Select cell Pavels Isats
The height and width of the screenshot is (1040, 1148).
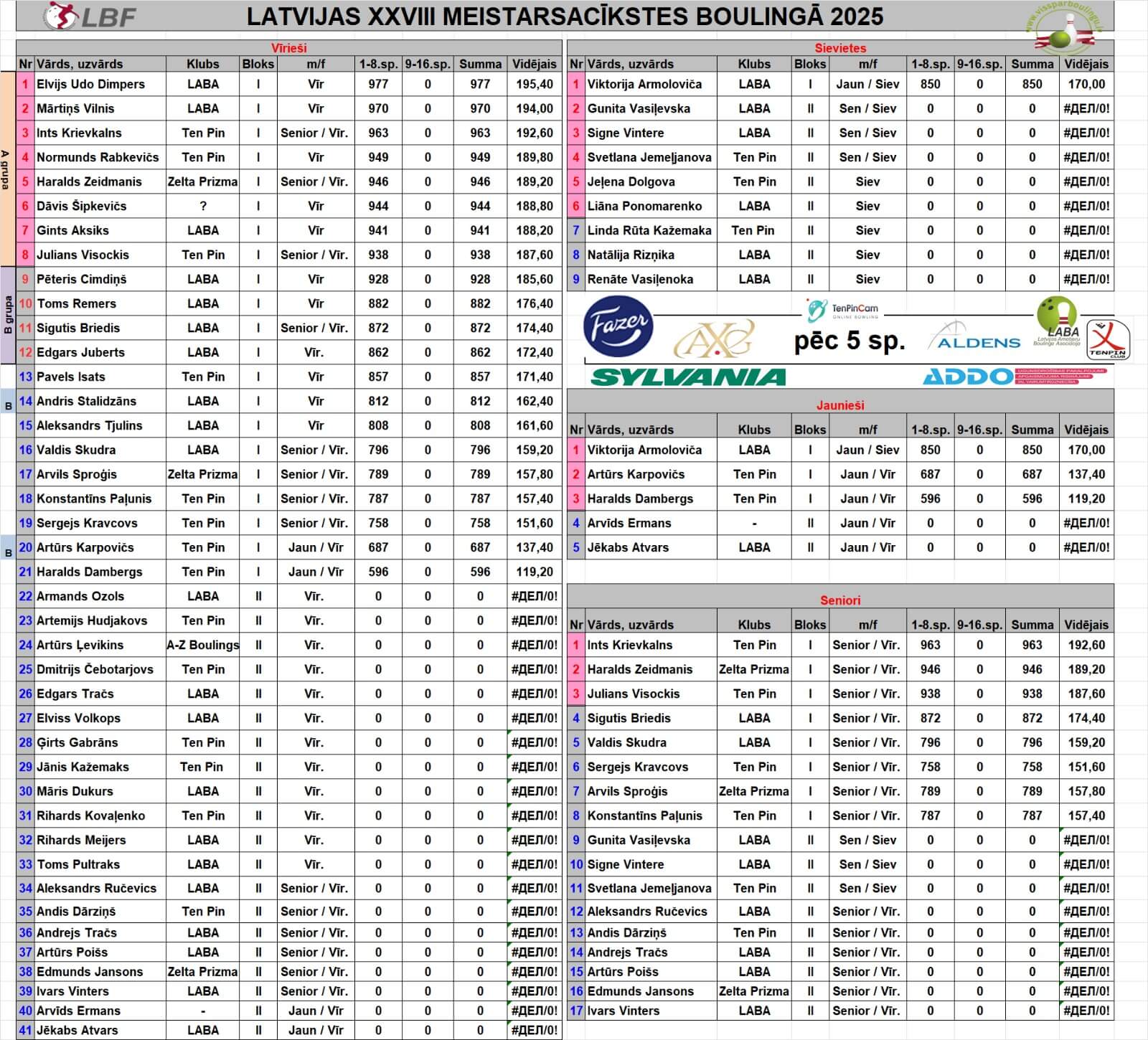point(100,377)
